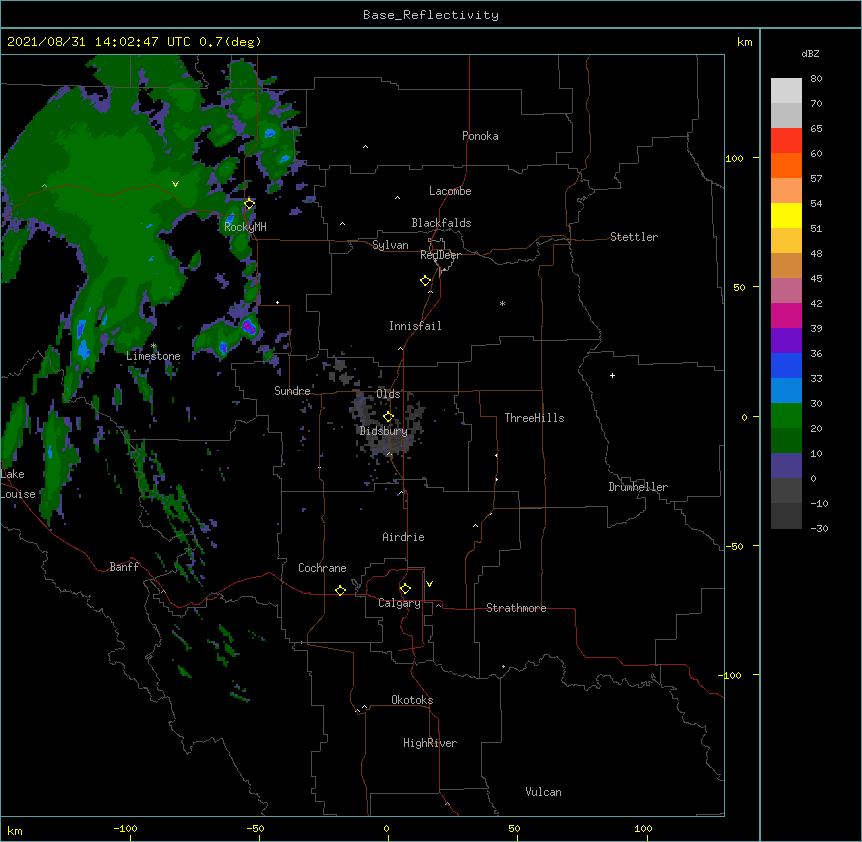Select the Innisfail city label

[x=415, y=326]
